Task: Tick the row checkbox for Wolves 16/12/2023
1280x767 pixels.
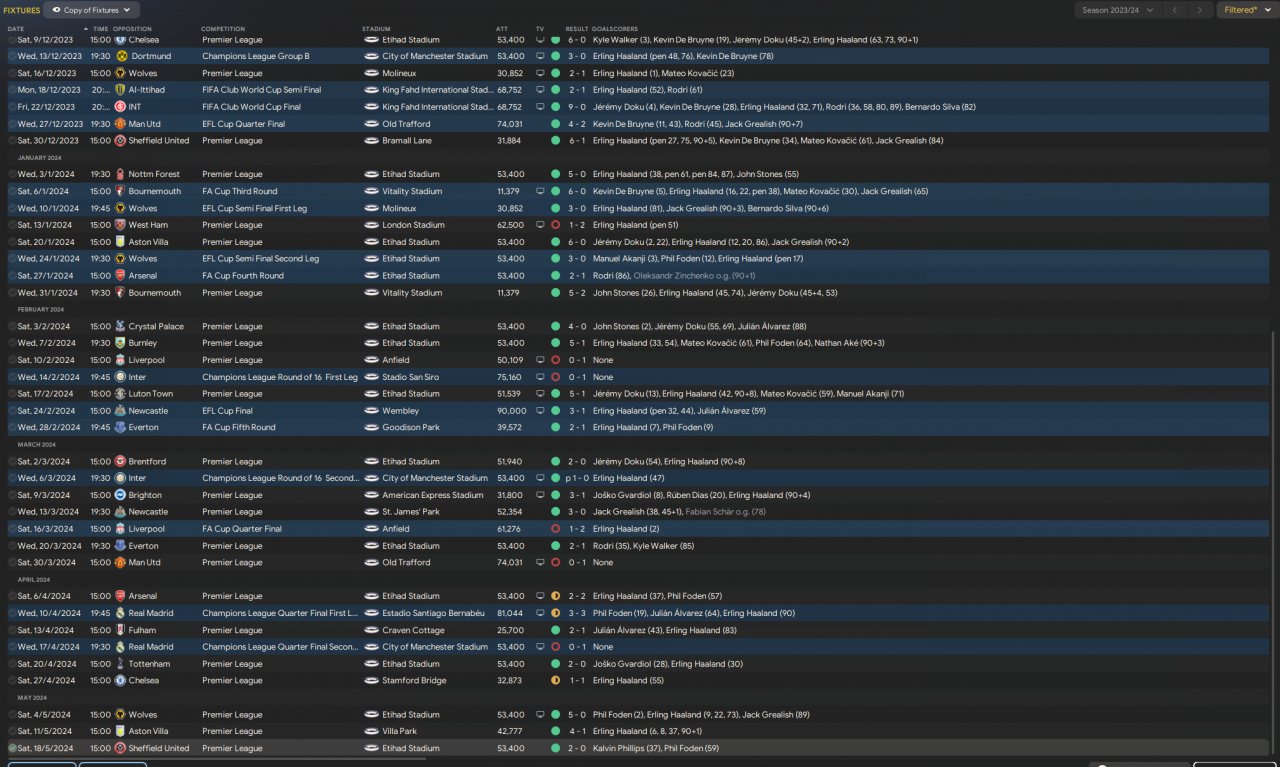Action: 12,74
